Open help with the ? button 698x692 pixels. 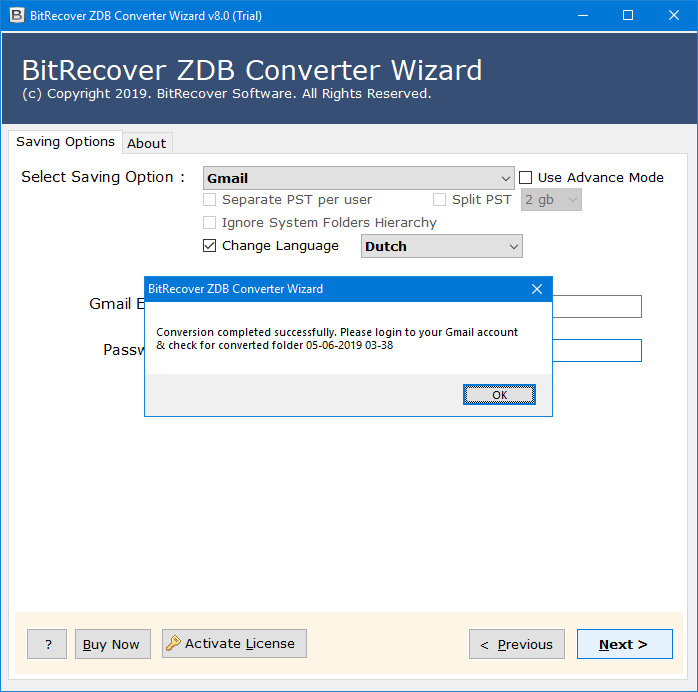point(47,644)
